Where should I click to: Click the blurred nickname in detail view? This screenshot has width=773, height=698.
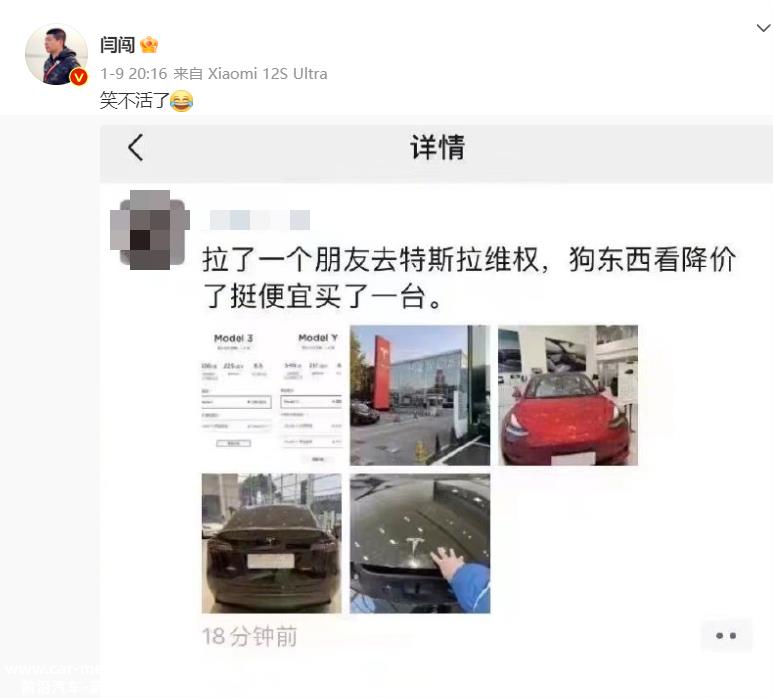point(260,220)
